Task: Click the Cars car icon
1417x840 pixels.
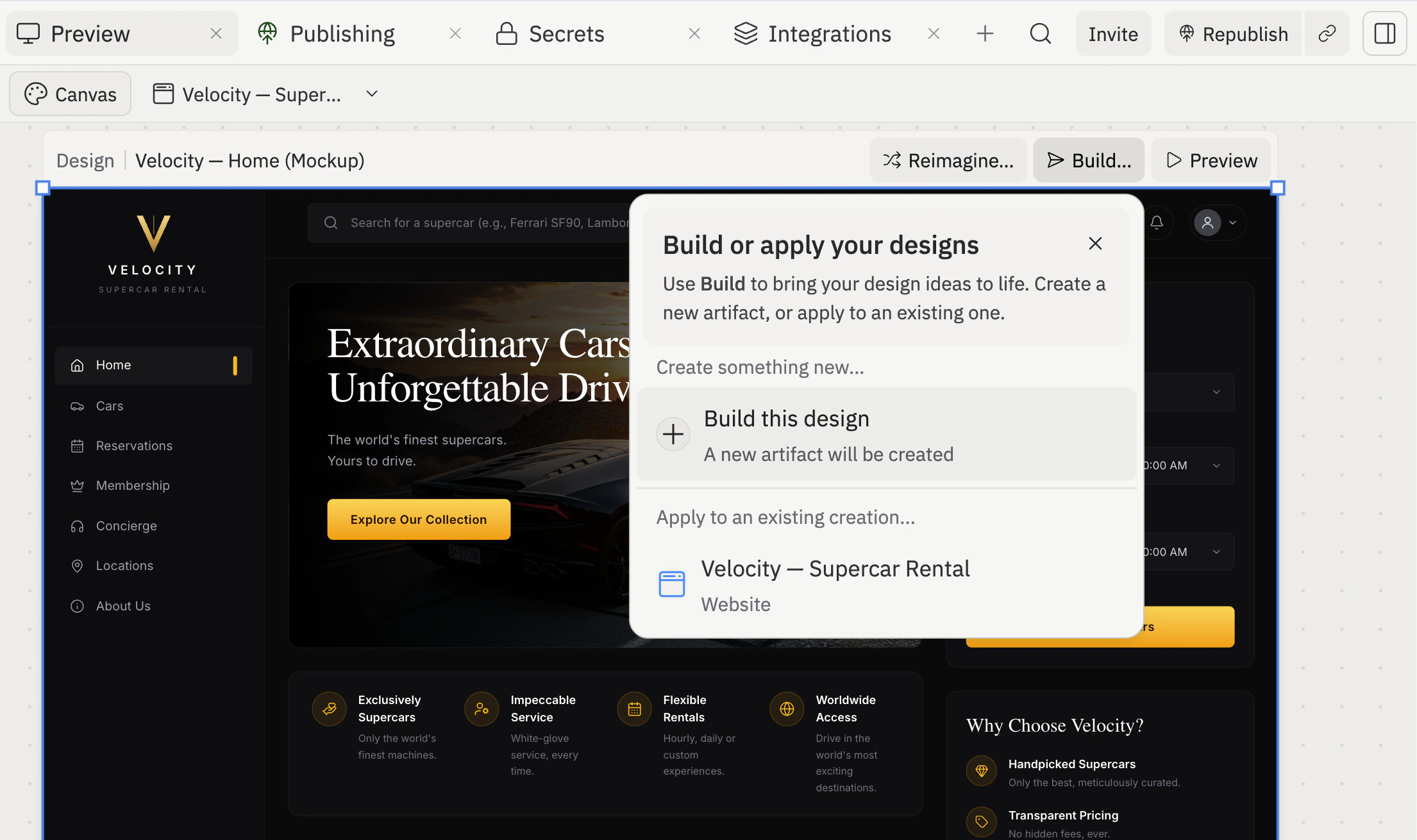Action: pos(77,406)
